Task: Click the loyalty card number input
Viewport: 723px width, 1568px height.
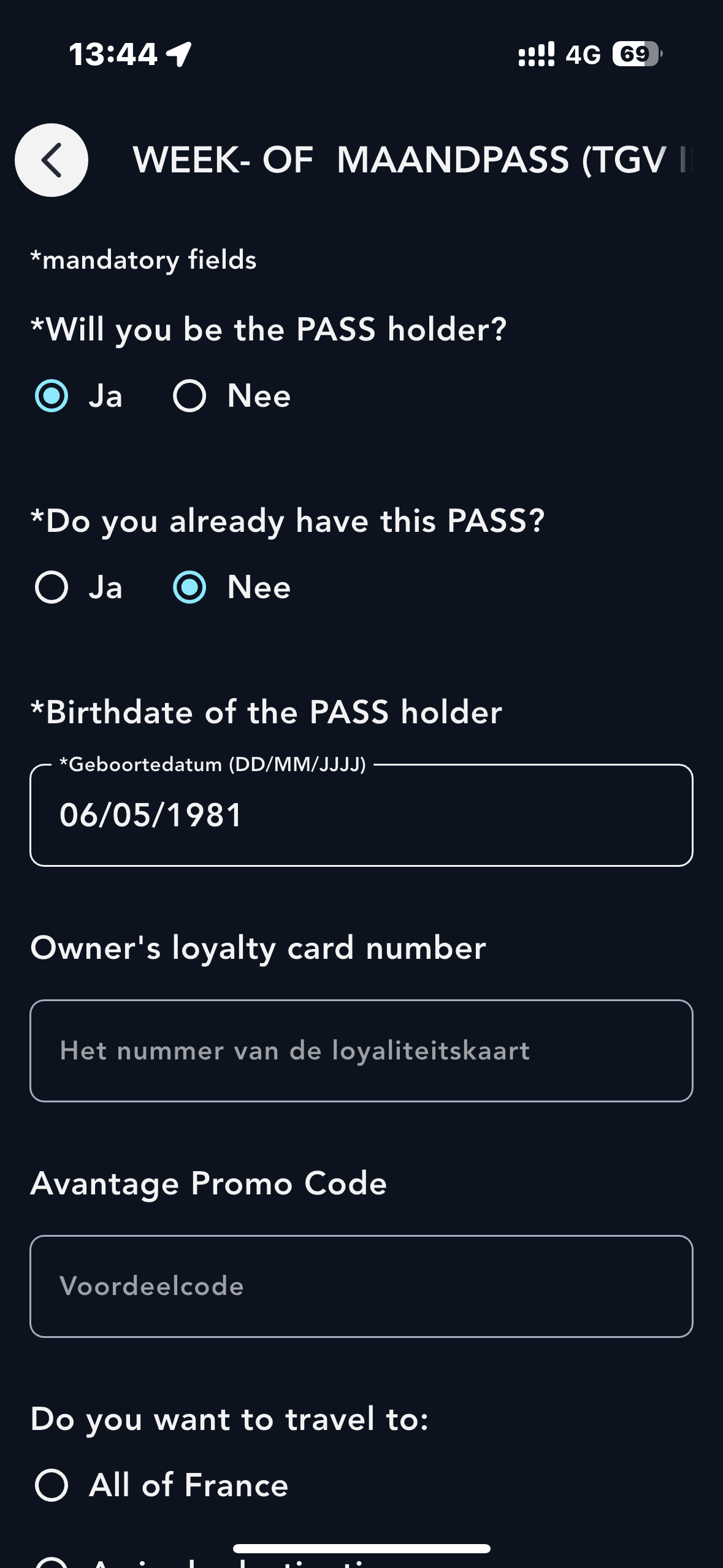Action: 361,1051
